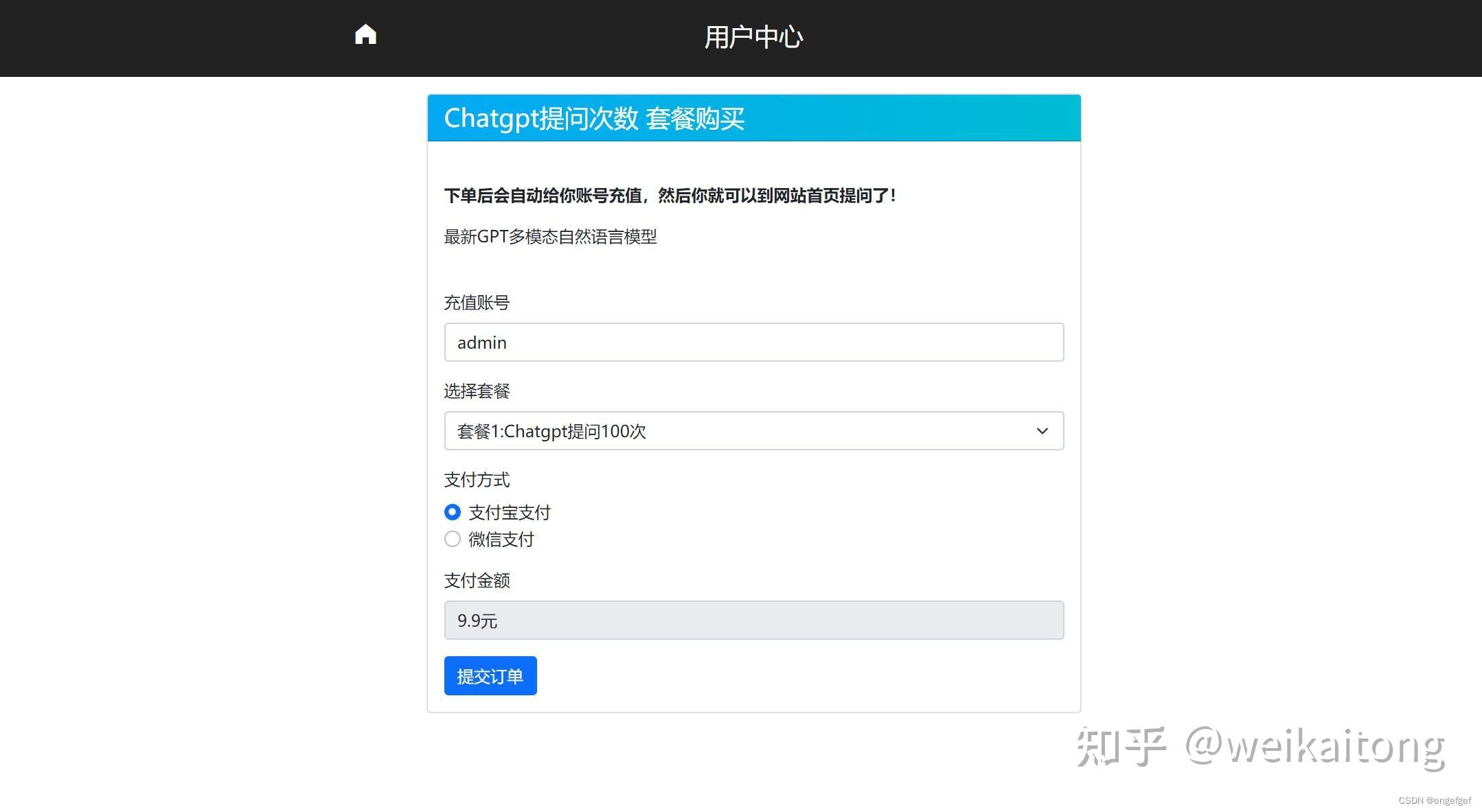1482x812 pixels.
Task: Select 支付宝支付 payment option
Action: click(x=452, y=511)
